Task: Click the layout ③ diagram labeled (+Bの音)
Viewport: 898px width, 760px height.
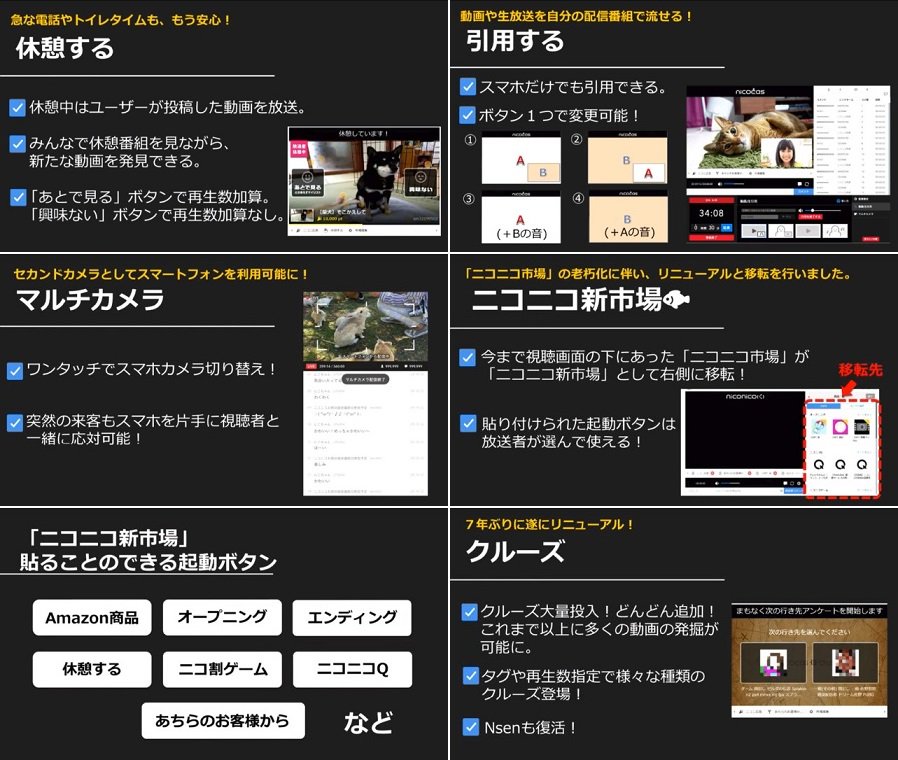Action: (x=521, y=216)
